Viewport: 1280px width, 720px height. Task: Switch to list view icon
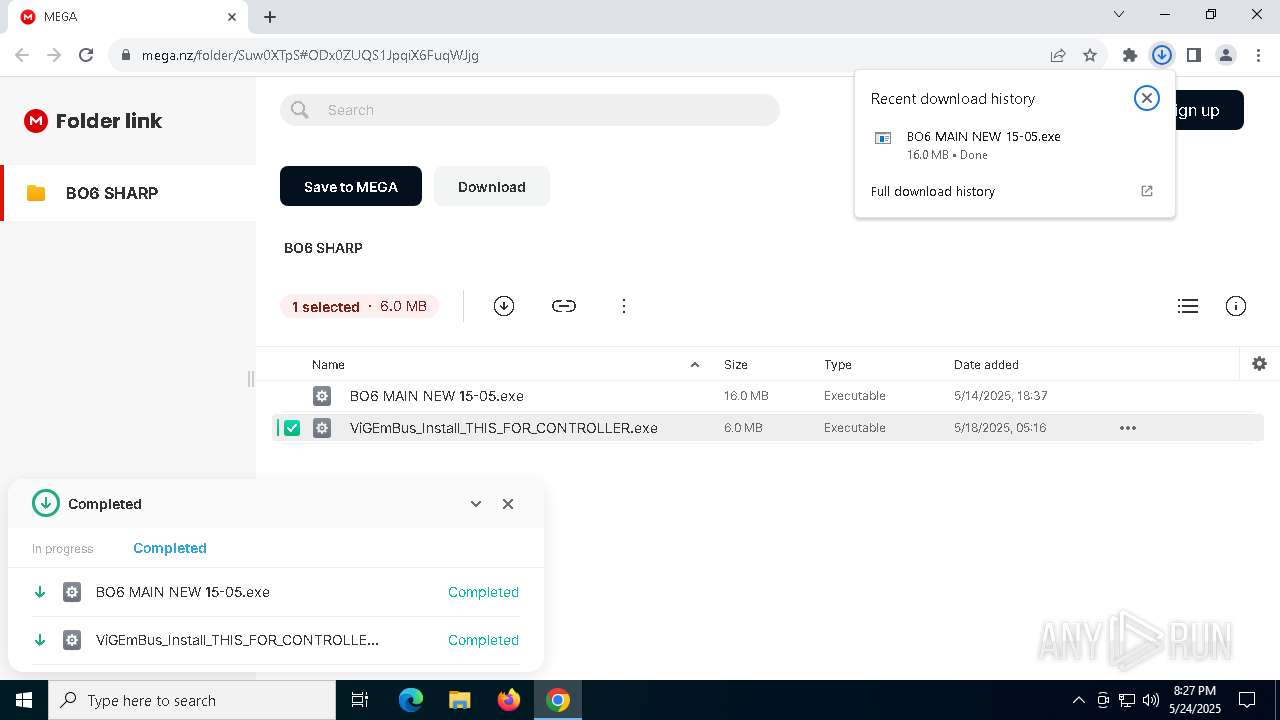1188,306
